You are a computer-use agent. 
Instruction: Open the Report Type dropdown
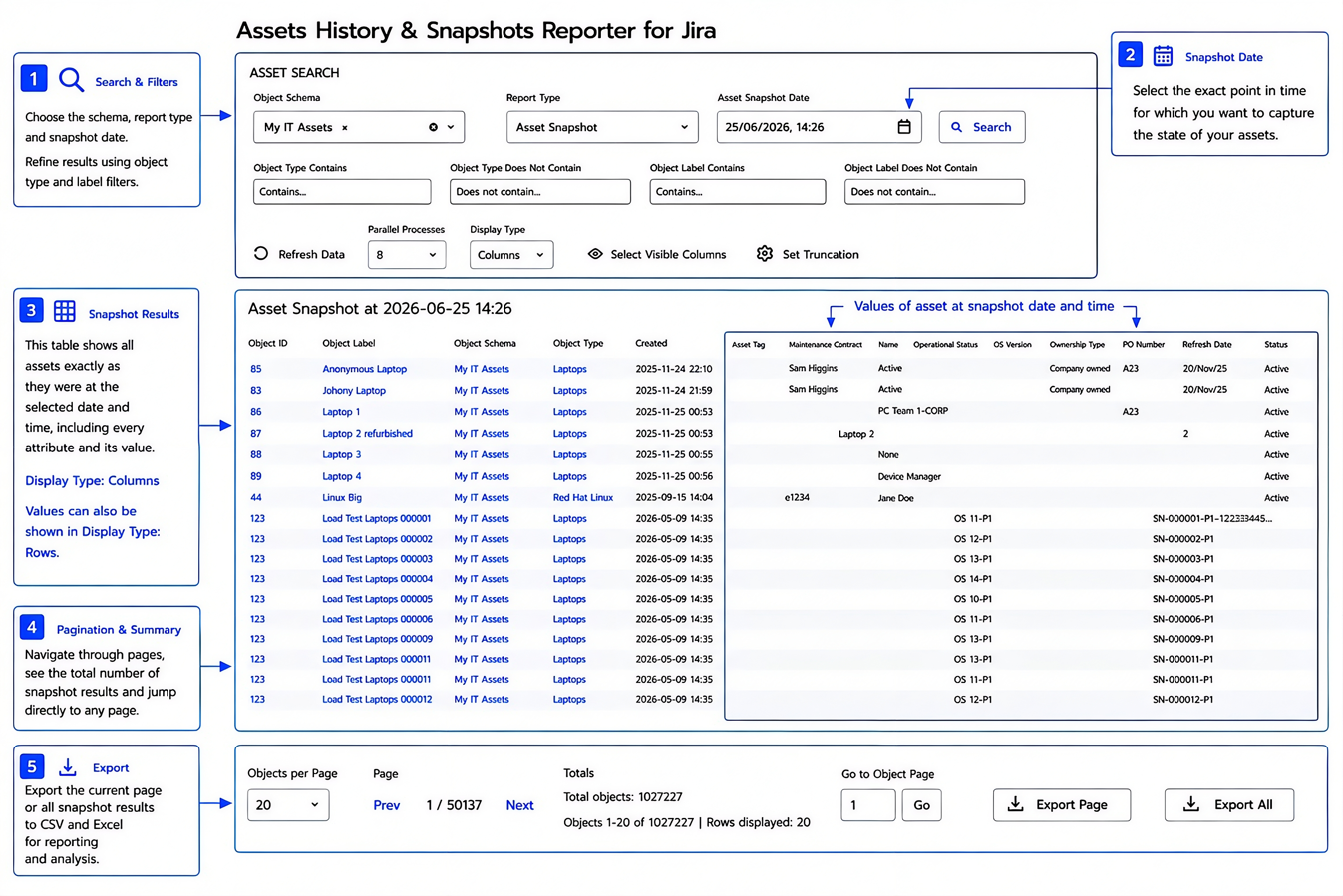click(x=602, y=127)
